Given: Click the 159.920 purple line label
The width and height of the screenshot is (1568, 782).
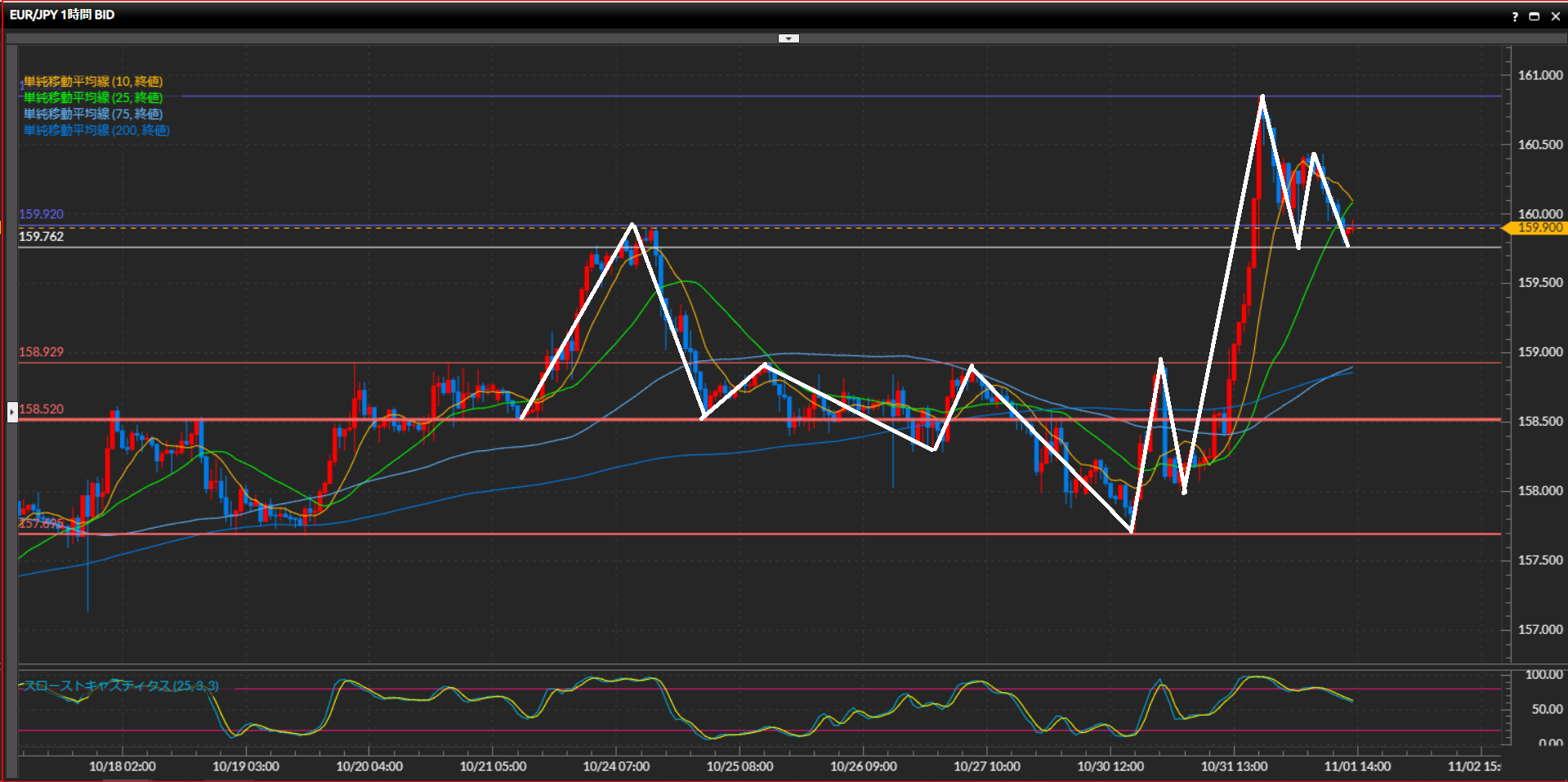Looking at the screenshot, I should (41, 214).
